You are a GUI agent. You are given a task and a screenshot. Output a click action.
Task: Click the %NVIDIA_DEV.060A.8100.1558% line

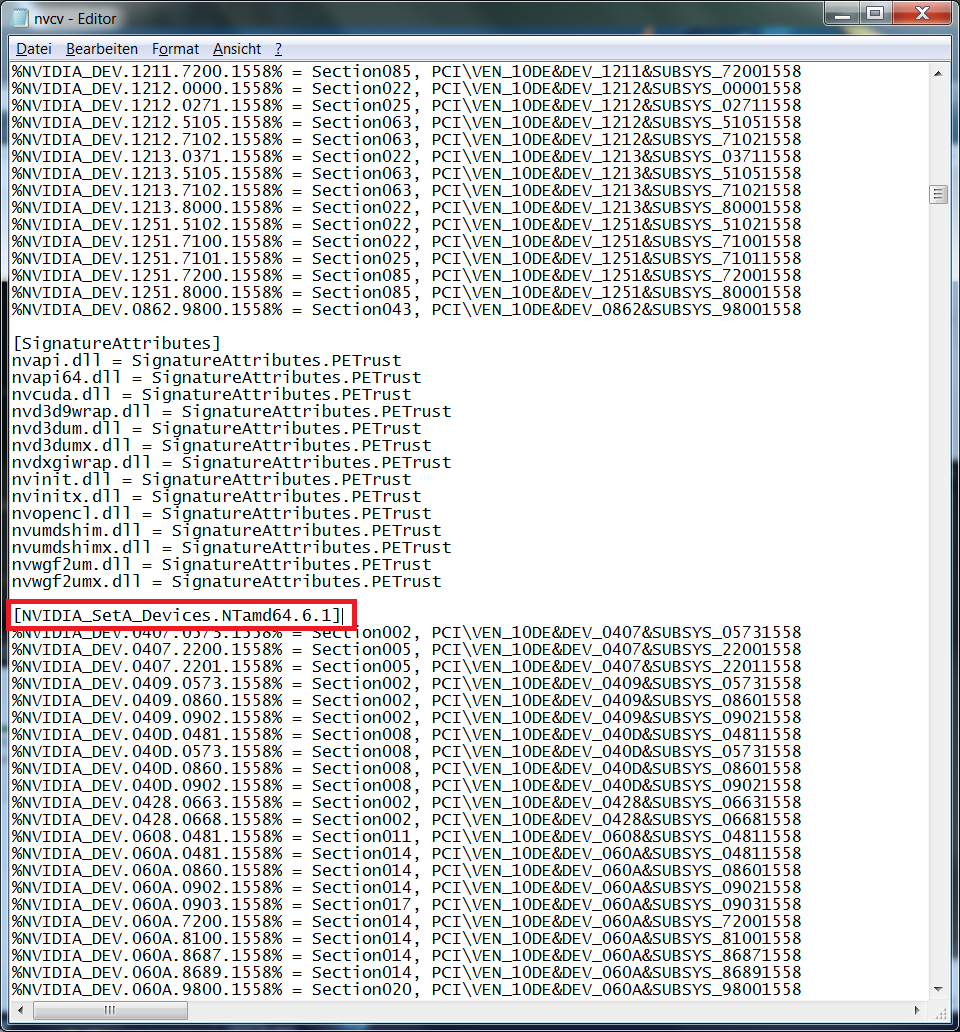pos(407,939)
